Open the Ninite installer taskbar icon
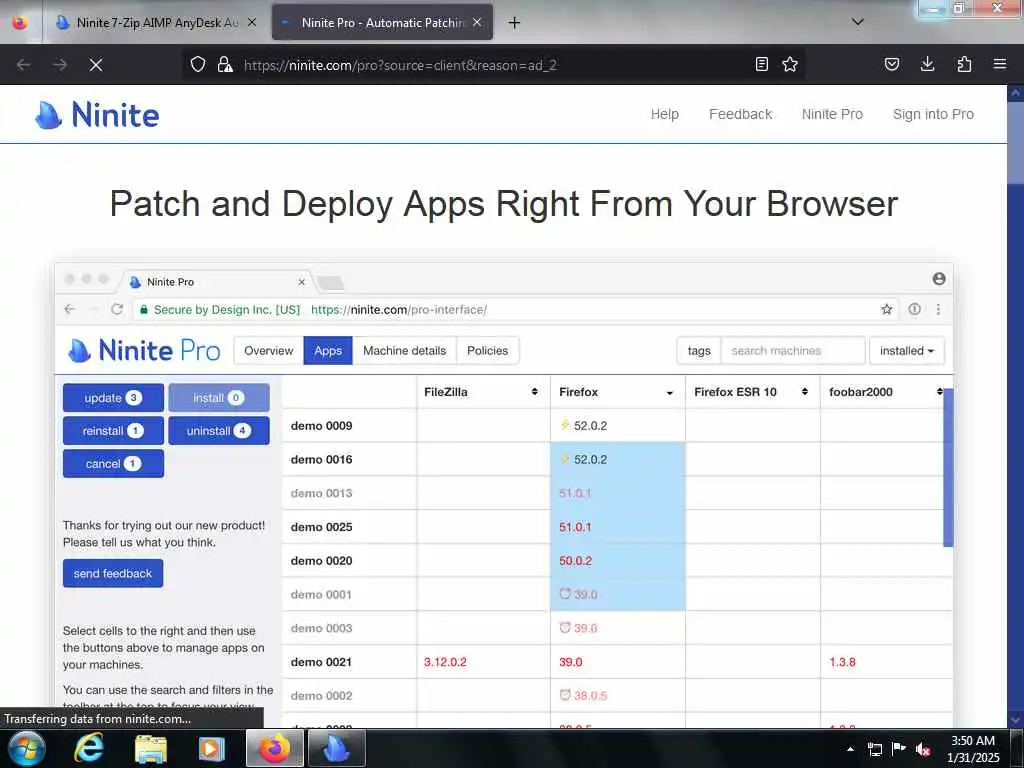The image size is (1024, 768). [x=337, y=748]
